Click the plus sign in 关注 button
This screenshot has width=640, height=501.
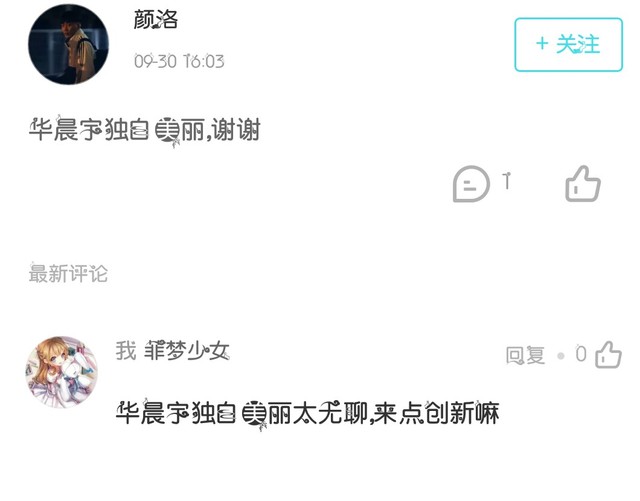click(542, 43)
